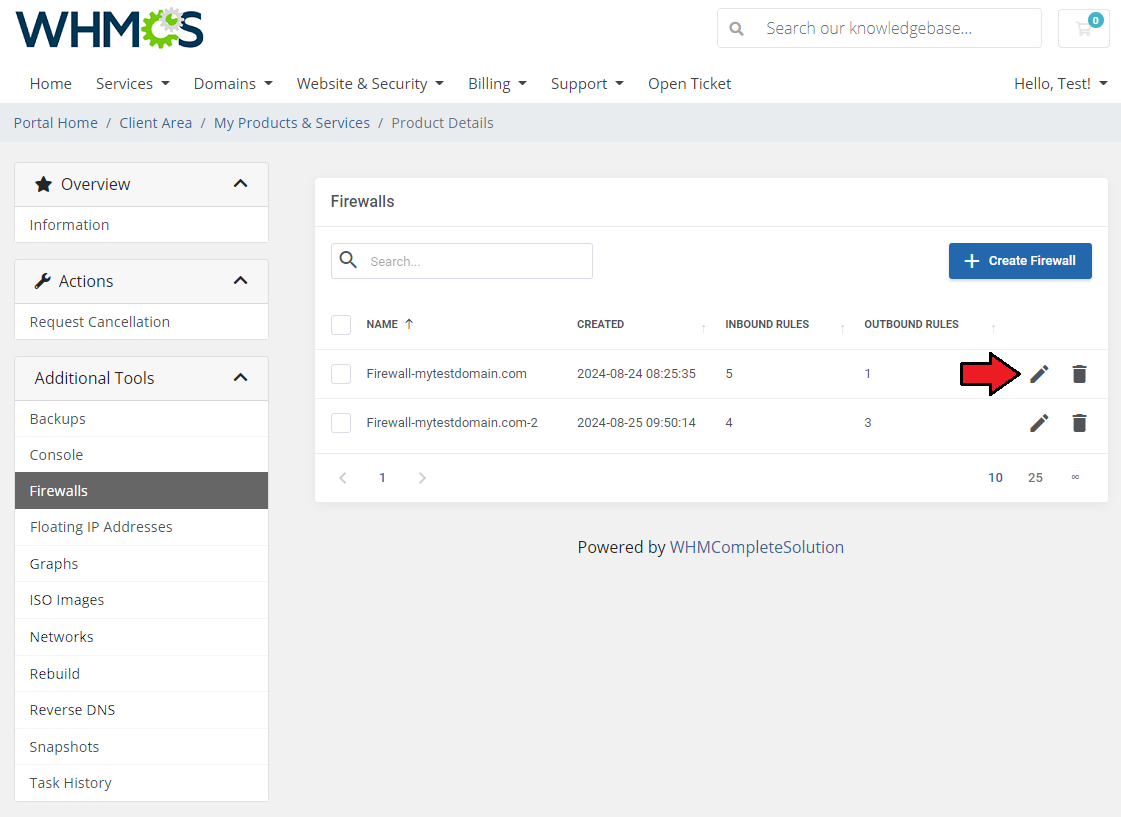This screenshot has height=817, width=1121.
Task: Open Information in Overview sidebar
Action: coord(142,224)
